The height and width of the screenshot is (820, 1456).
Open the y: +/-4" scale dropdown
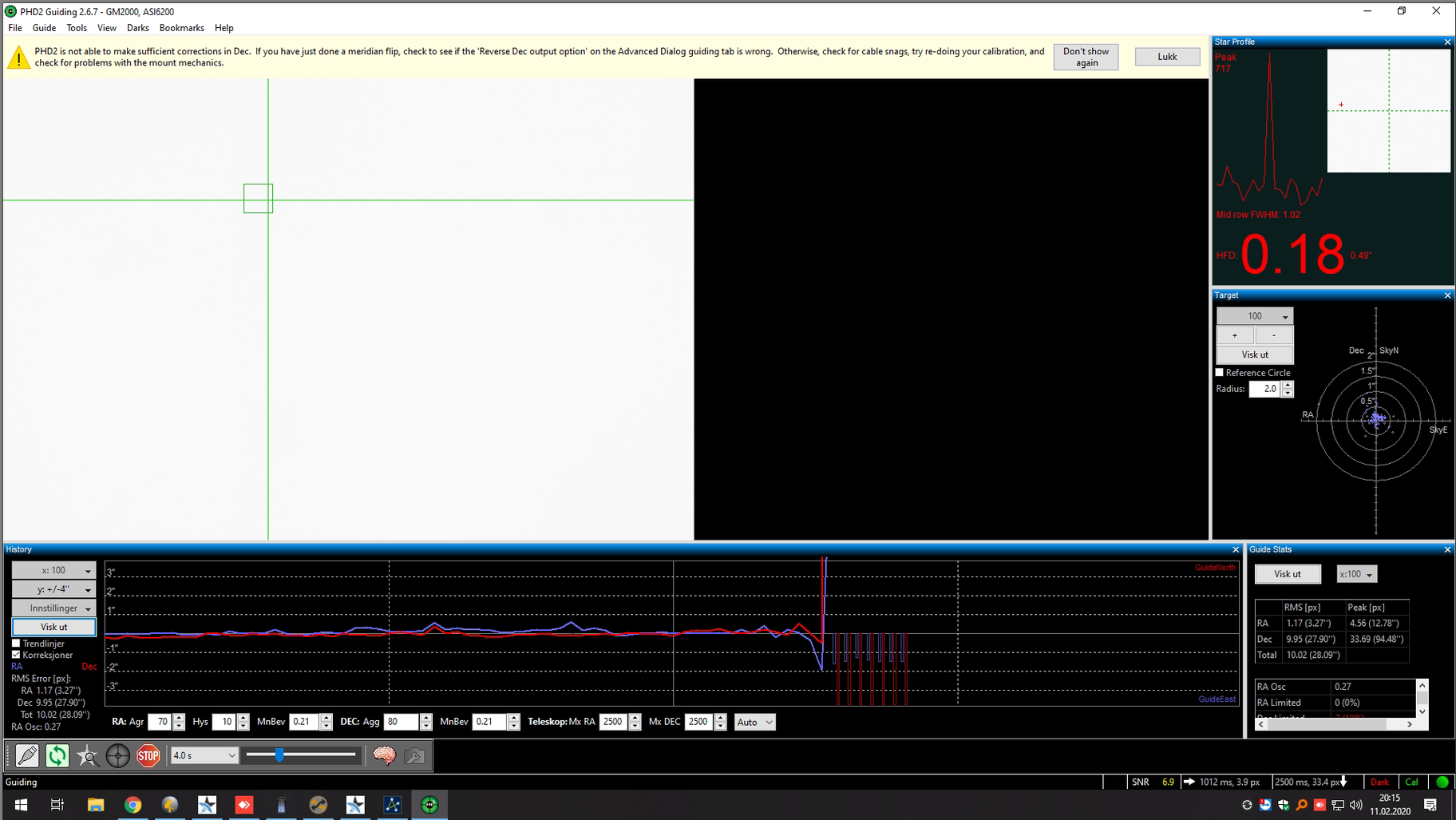point(53,589)
